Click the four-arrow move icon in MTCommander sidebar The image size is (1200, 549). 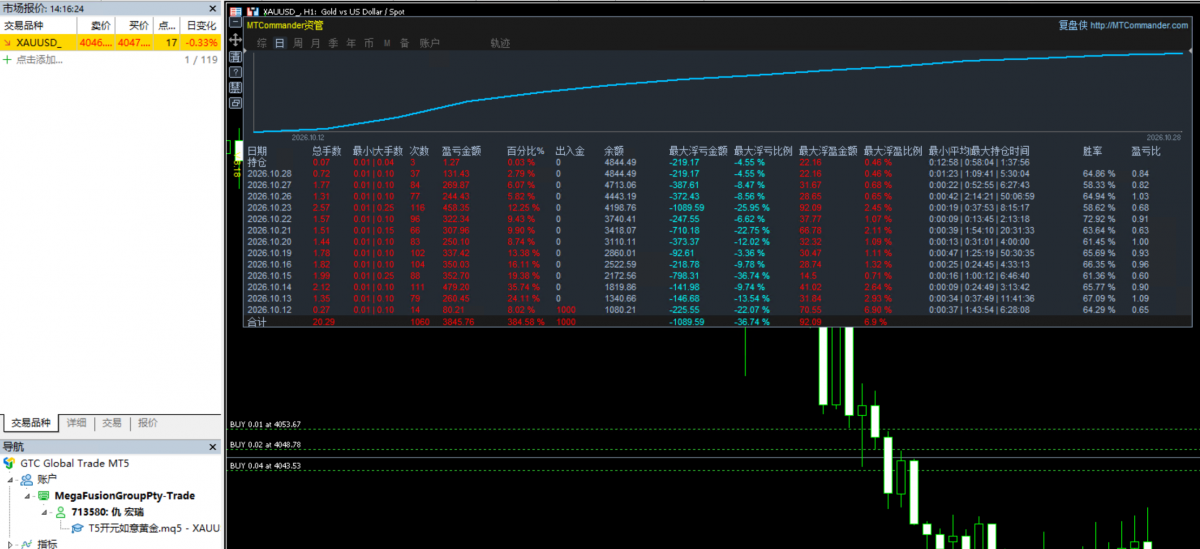pos(236,40)
